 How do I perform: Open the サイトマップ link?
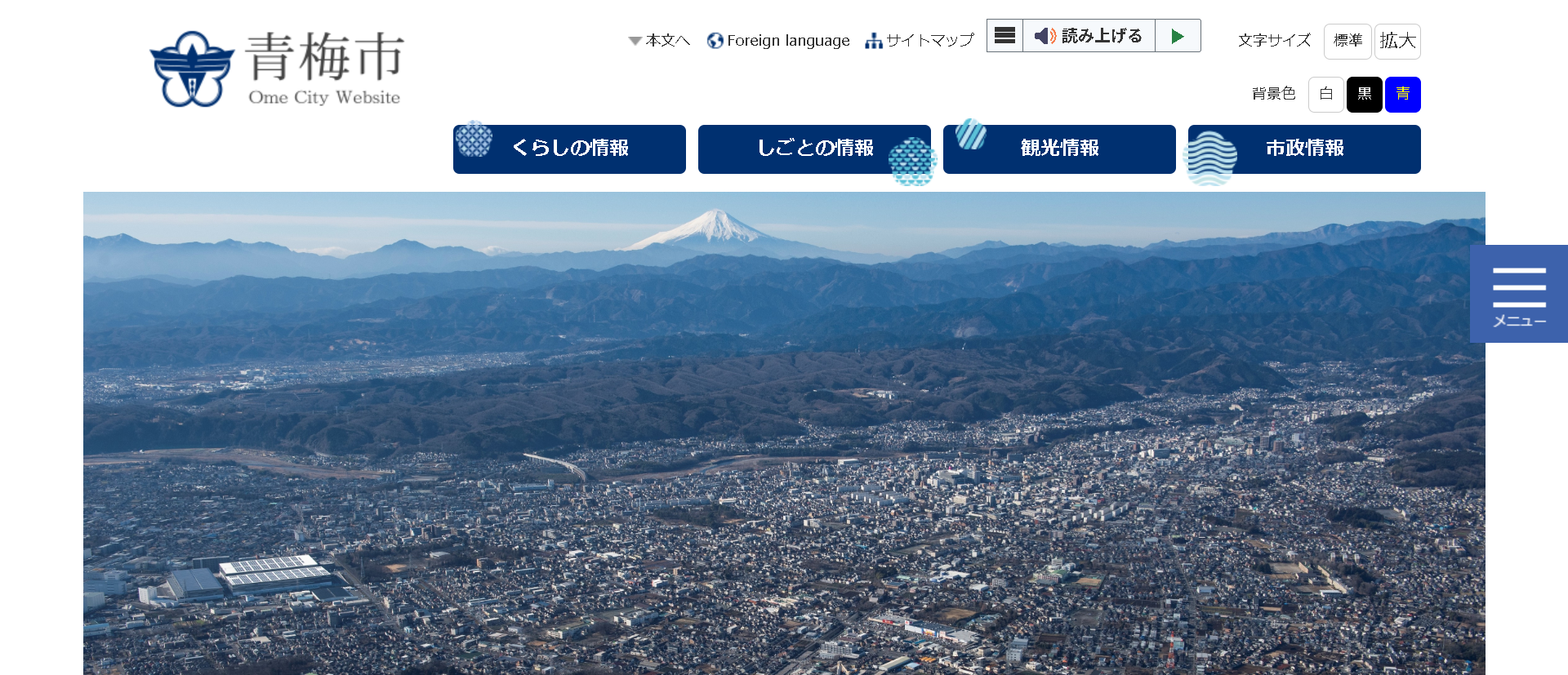pyautogui.click(x=930, y=40)
